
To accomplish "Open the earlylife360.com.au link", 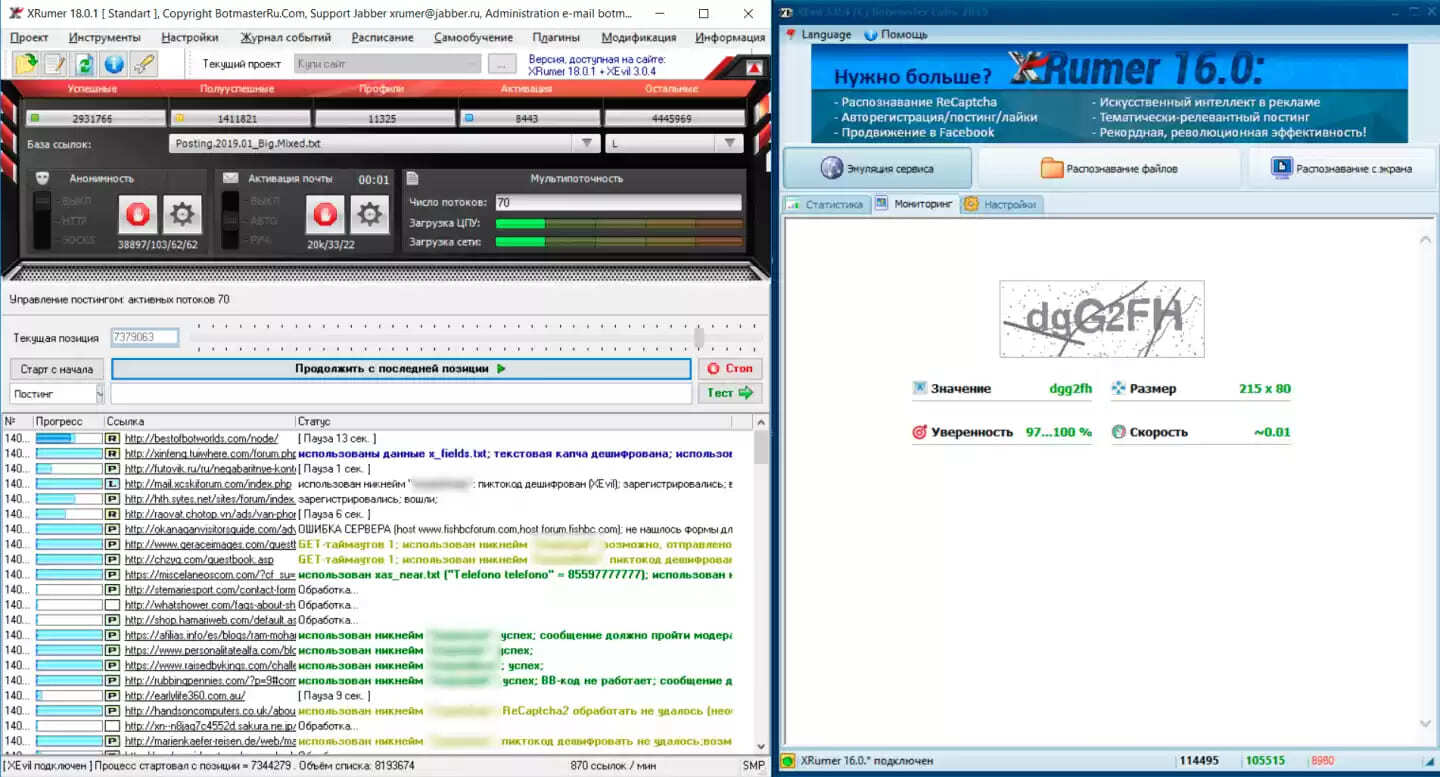I will coord(185,695).
